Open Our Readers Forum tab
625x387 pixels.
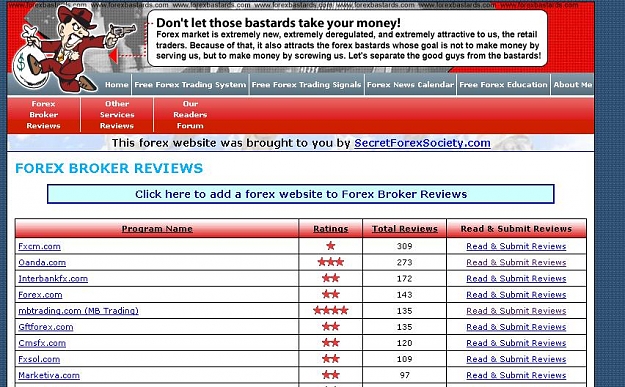190,115
